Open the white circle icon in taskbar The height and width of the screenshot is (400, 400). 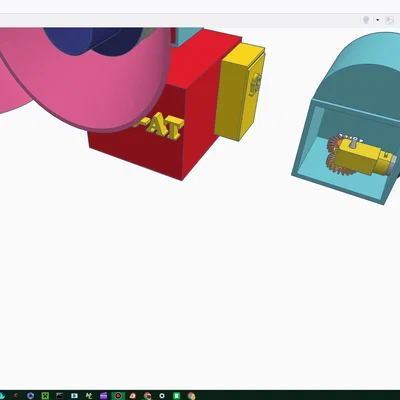click(162, 396)
